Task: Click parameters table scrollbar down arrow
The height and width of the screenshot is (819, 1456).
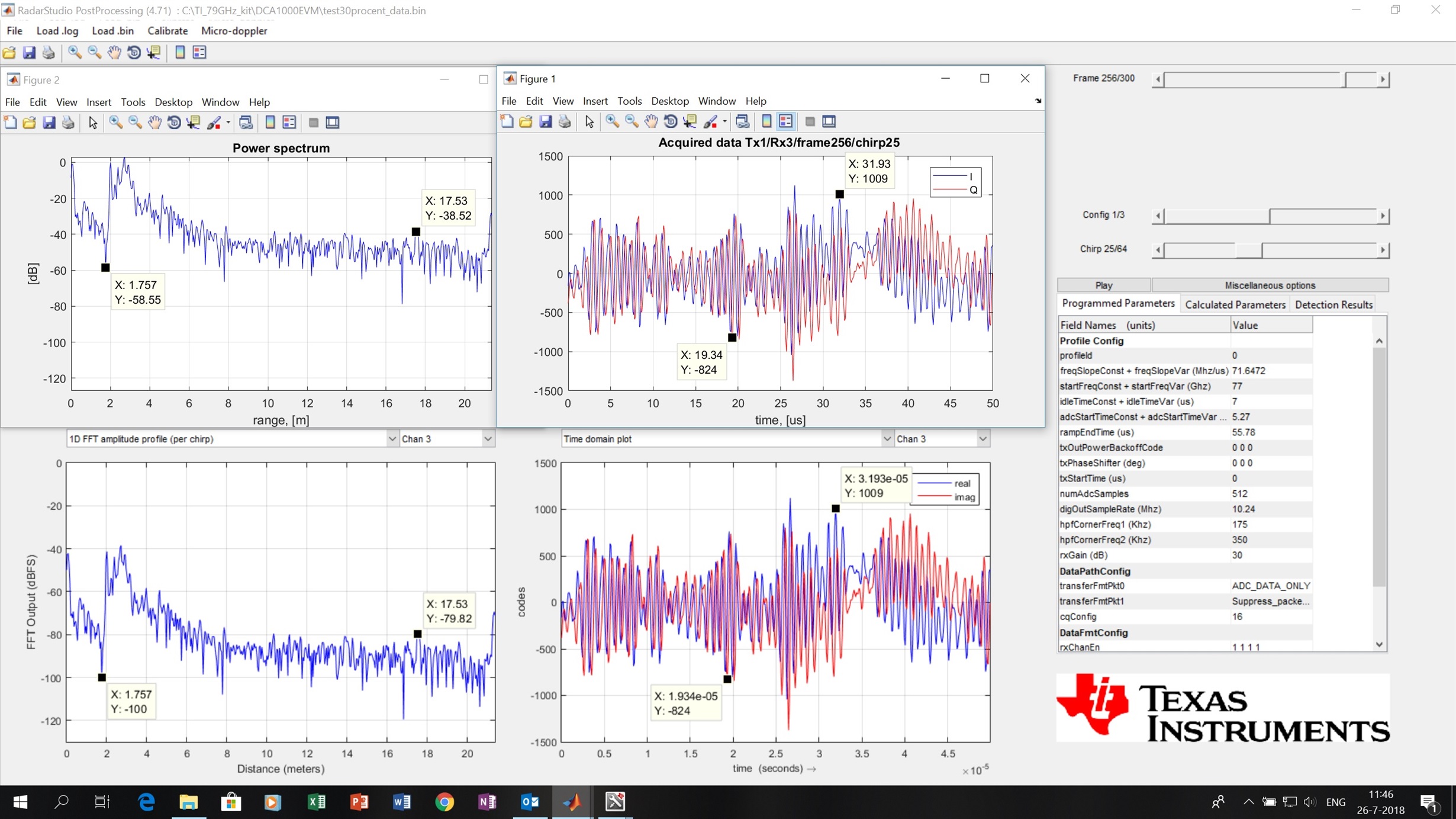Action: pyautogui.click(x=1379, y=644)
